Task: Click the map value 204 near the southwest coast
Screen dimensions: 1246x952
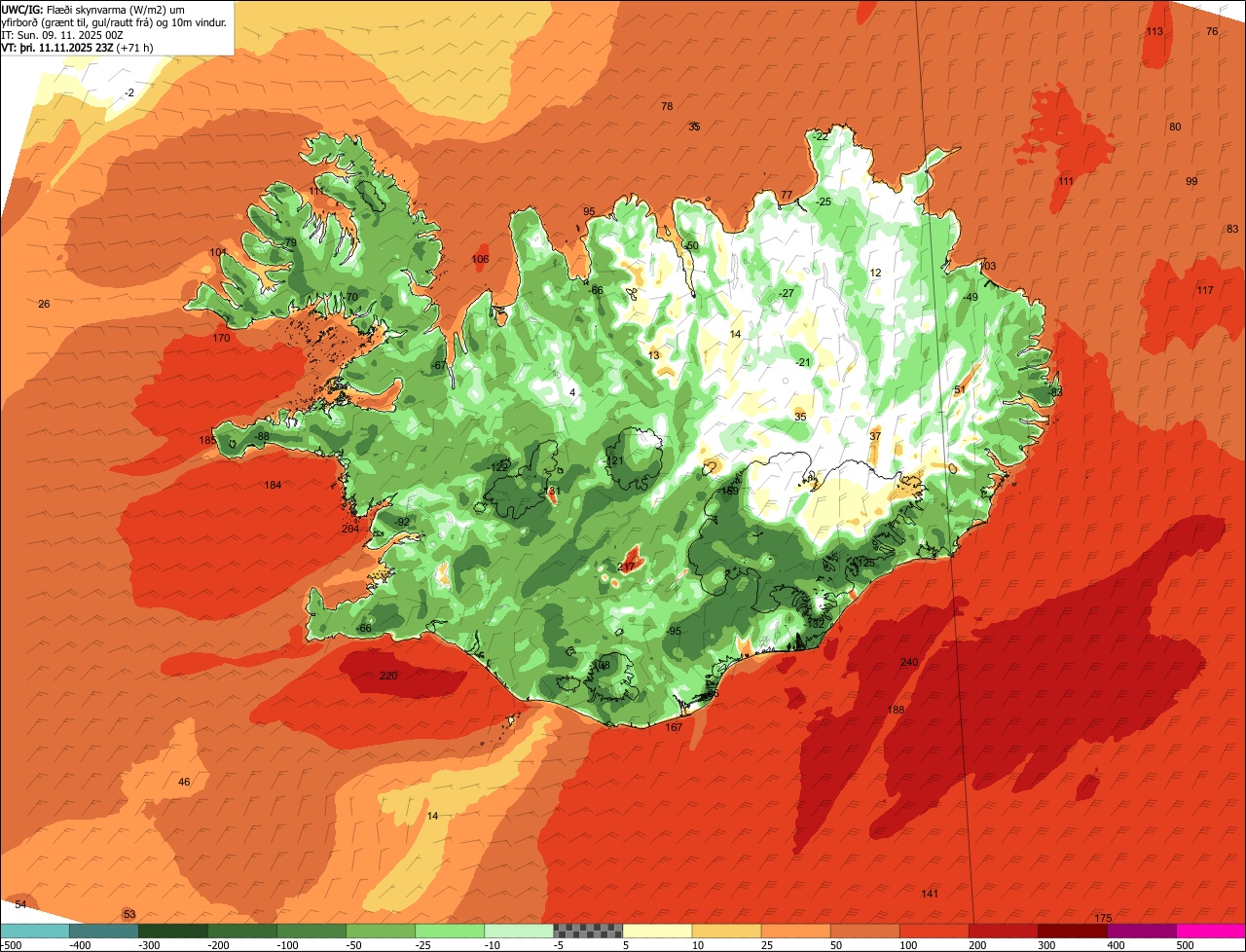Action: pyautogui.click(x=350, y=529)
